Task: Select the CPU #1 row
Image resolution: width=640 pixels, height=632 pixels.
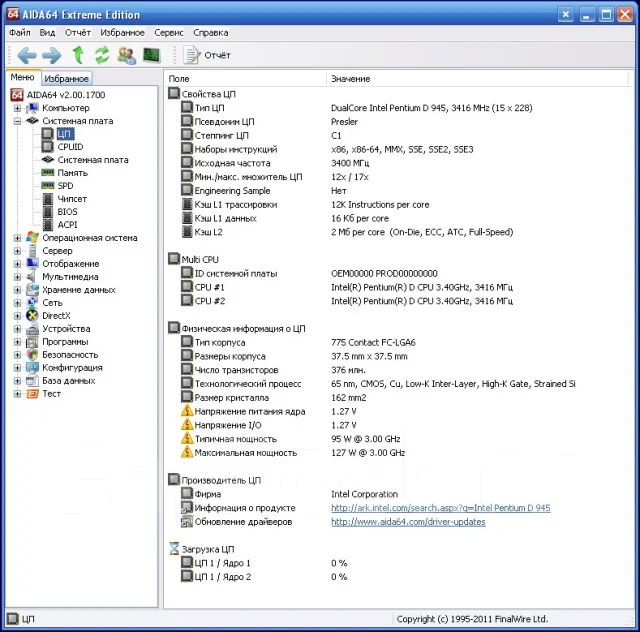Action: point(398,287)
